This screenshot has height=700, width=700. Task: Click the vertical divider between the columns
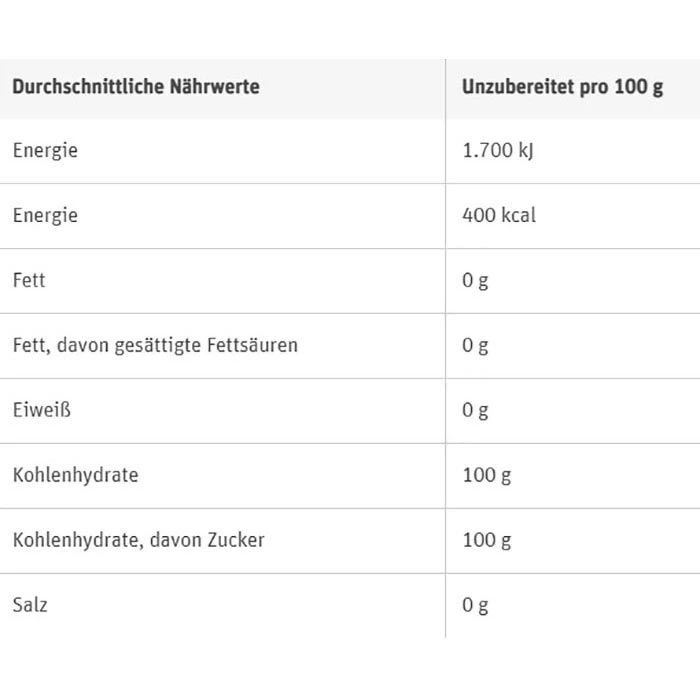[446, 380]
